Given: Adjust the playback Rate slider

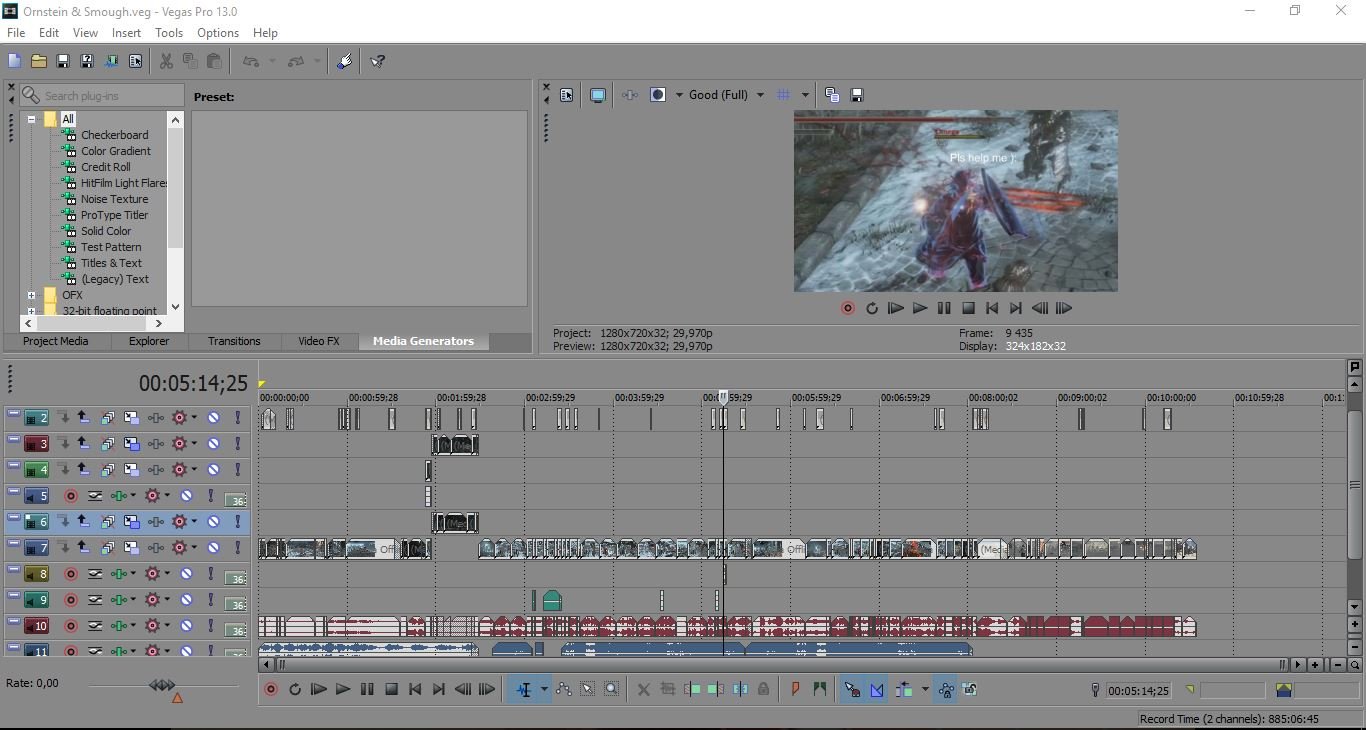Looking at the screenshot, I should click(163, 685).
